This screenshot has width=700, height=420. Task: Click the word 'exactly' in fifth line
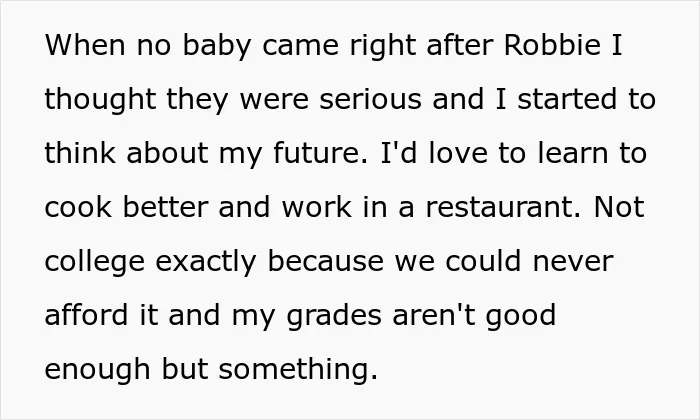[x=206, y=263]
